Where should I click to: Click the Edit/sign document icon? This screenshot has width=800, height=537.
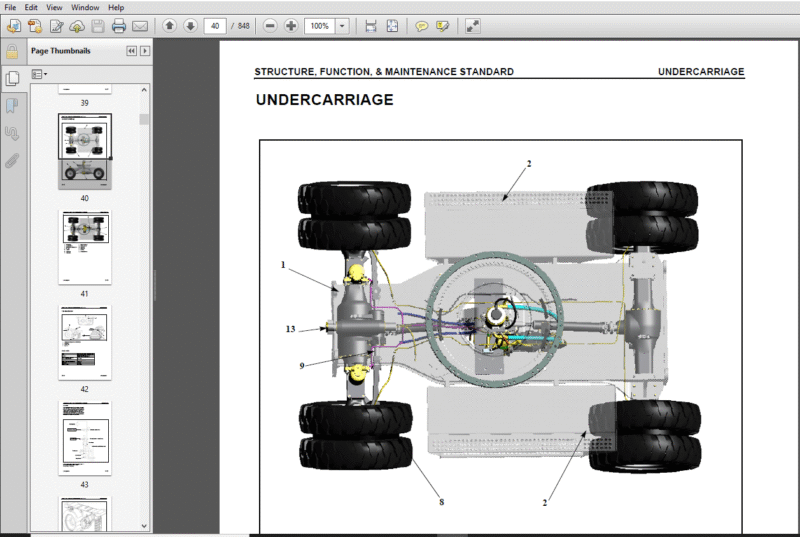56,25
